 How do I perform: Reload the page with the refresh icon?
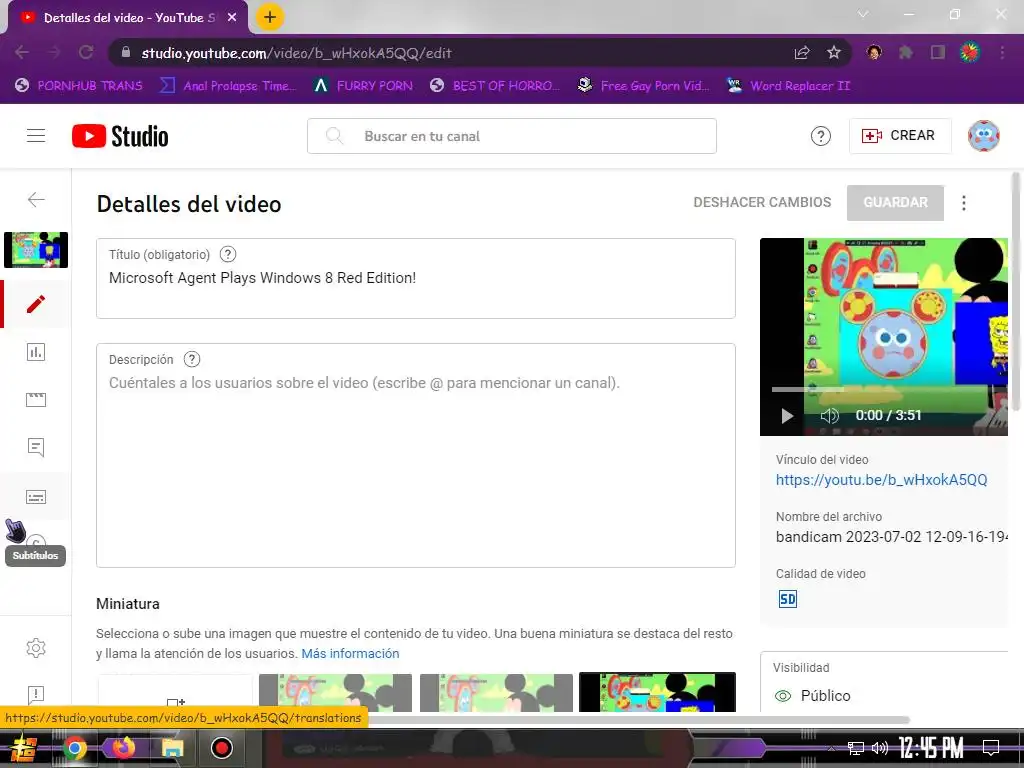pos(86,52)
